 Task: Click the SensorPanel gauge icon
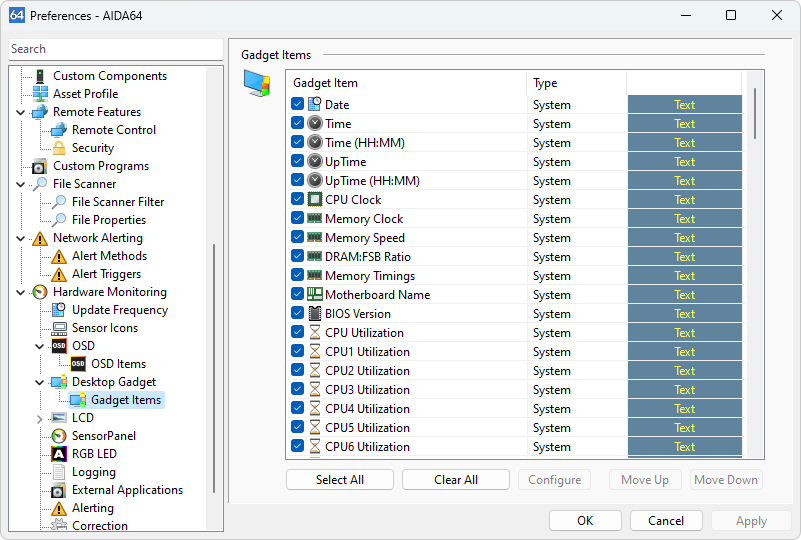point(59,436)
